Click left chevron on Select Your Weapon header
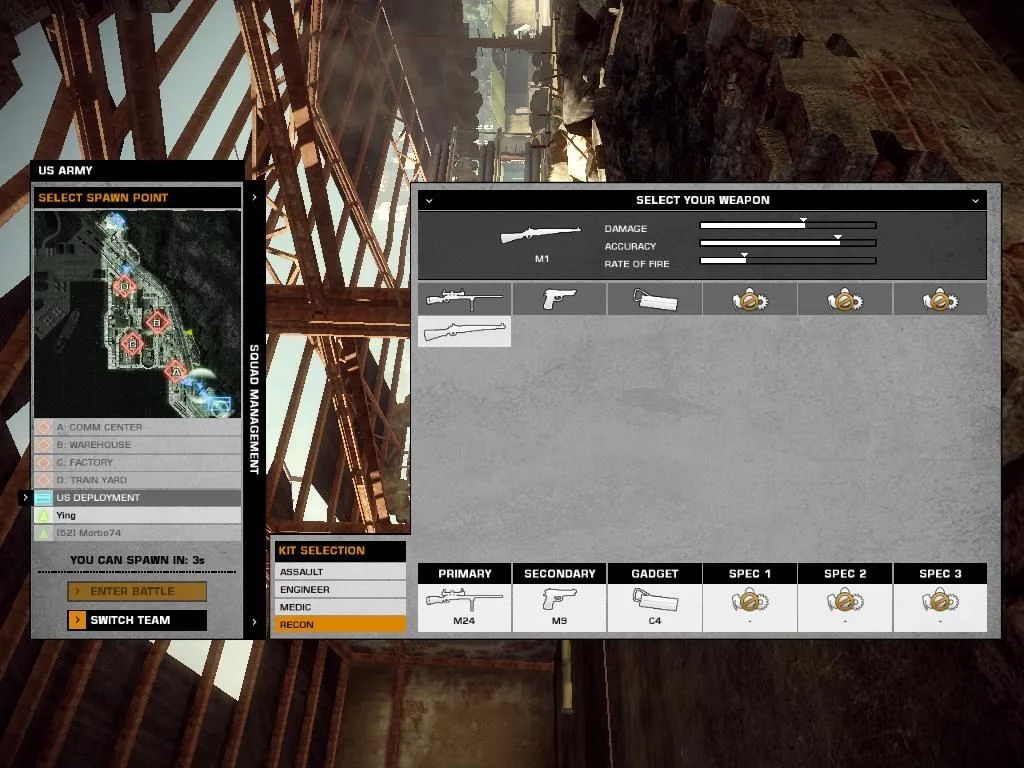The image size is (1024, 768). tap(429, 200)
